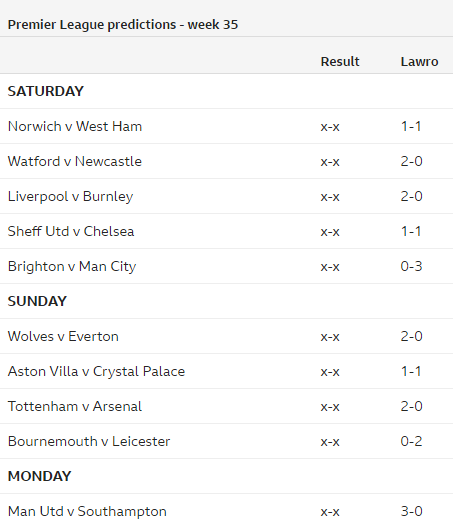The height and width of the screenshot is (528, 453).
Task: Click the SATURDAY section heading
Action: pyautogui.click(x=45, y=91)
